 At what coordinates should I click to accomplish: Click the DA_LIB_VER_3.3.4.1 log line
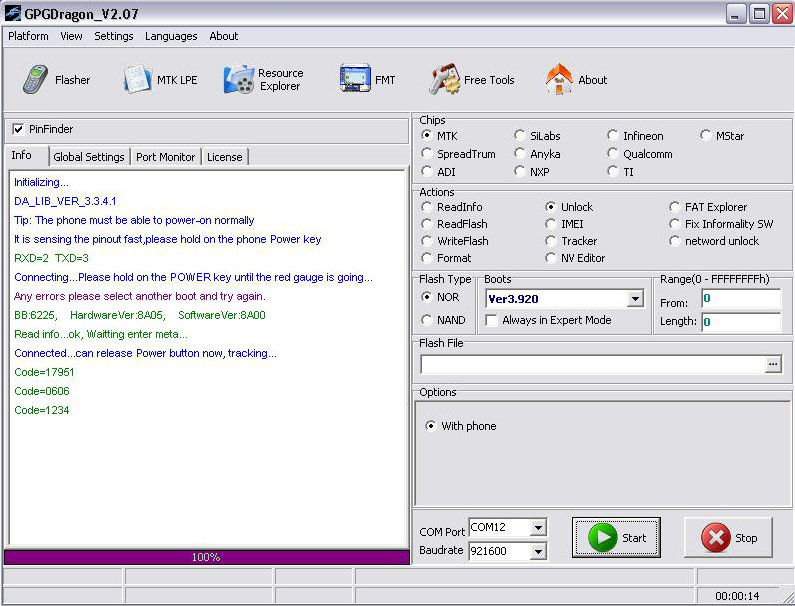tap(65, 201)
